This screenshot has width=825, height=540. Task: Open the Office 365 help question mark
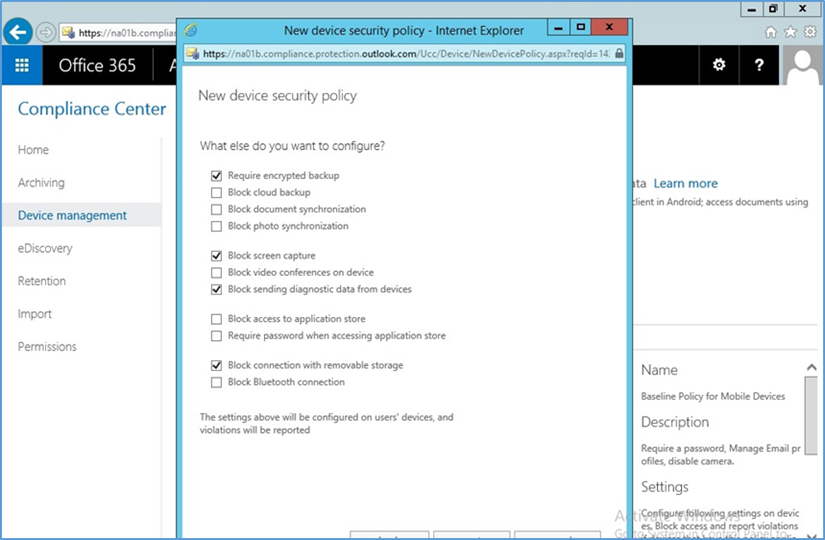point(759,65)
